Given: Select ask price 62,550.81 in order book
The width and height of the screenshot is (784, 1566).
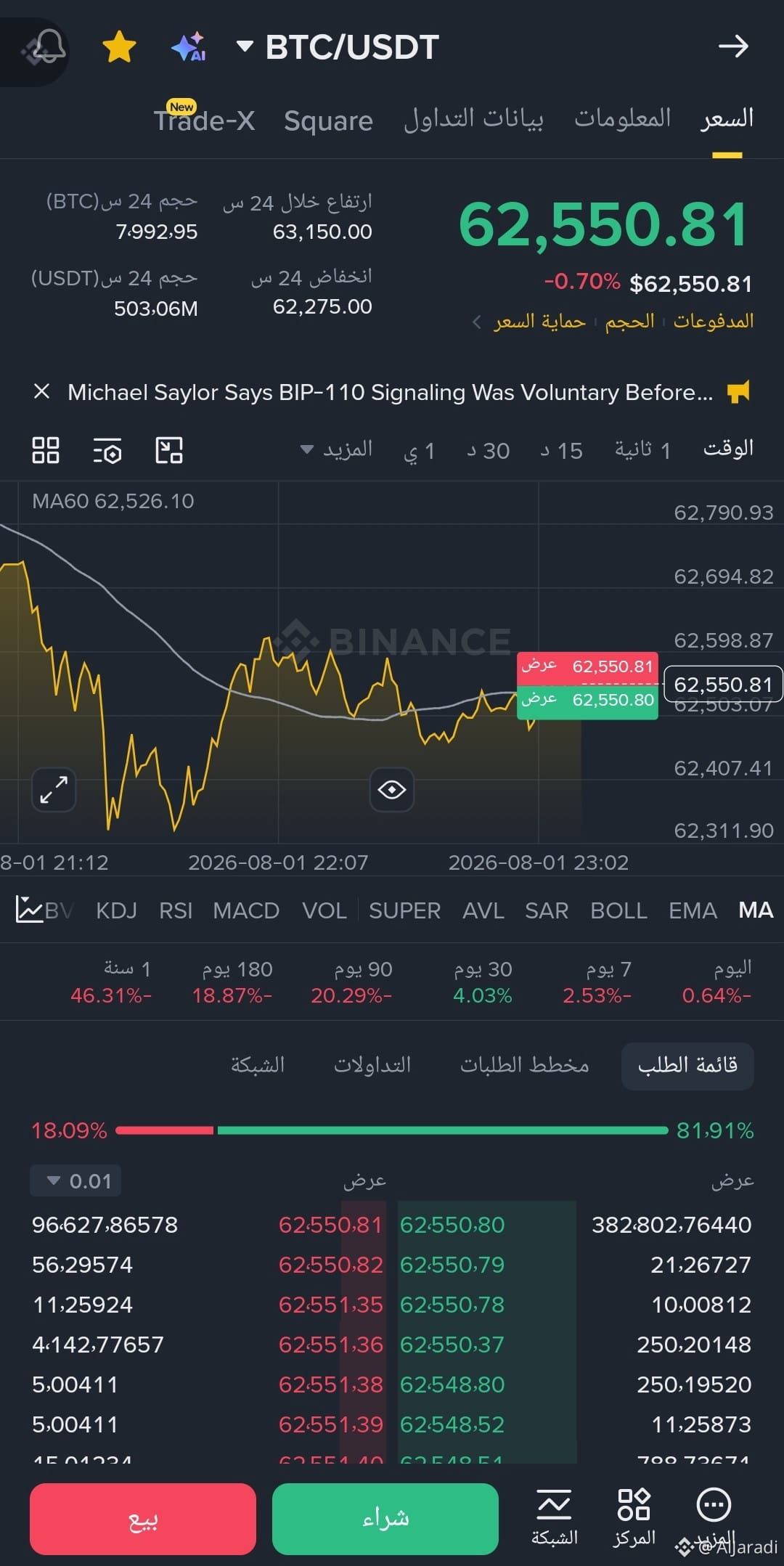Looking at the screenshot, I should [330, 1225].
